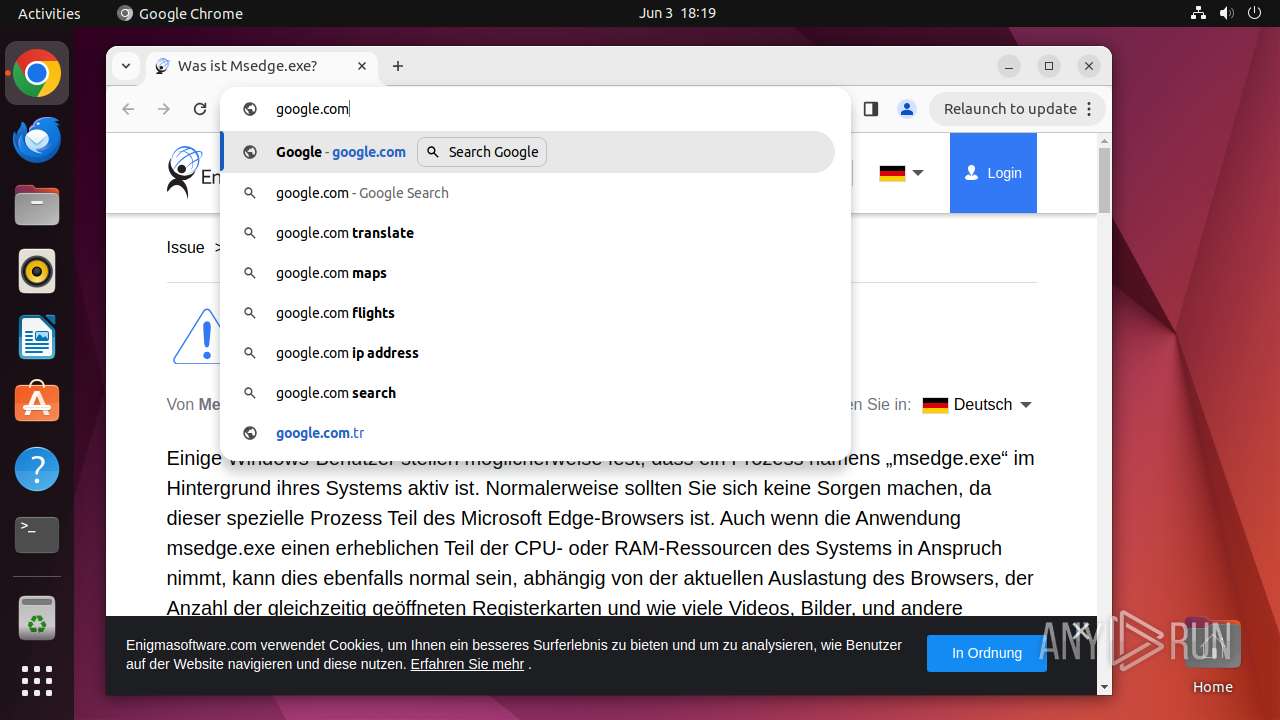The image size is (1280, 720).
Task: Launch Terminal from the dock
Action: [x=37, y=535]
